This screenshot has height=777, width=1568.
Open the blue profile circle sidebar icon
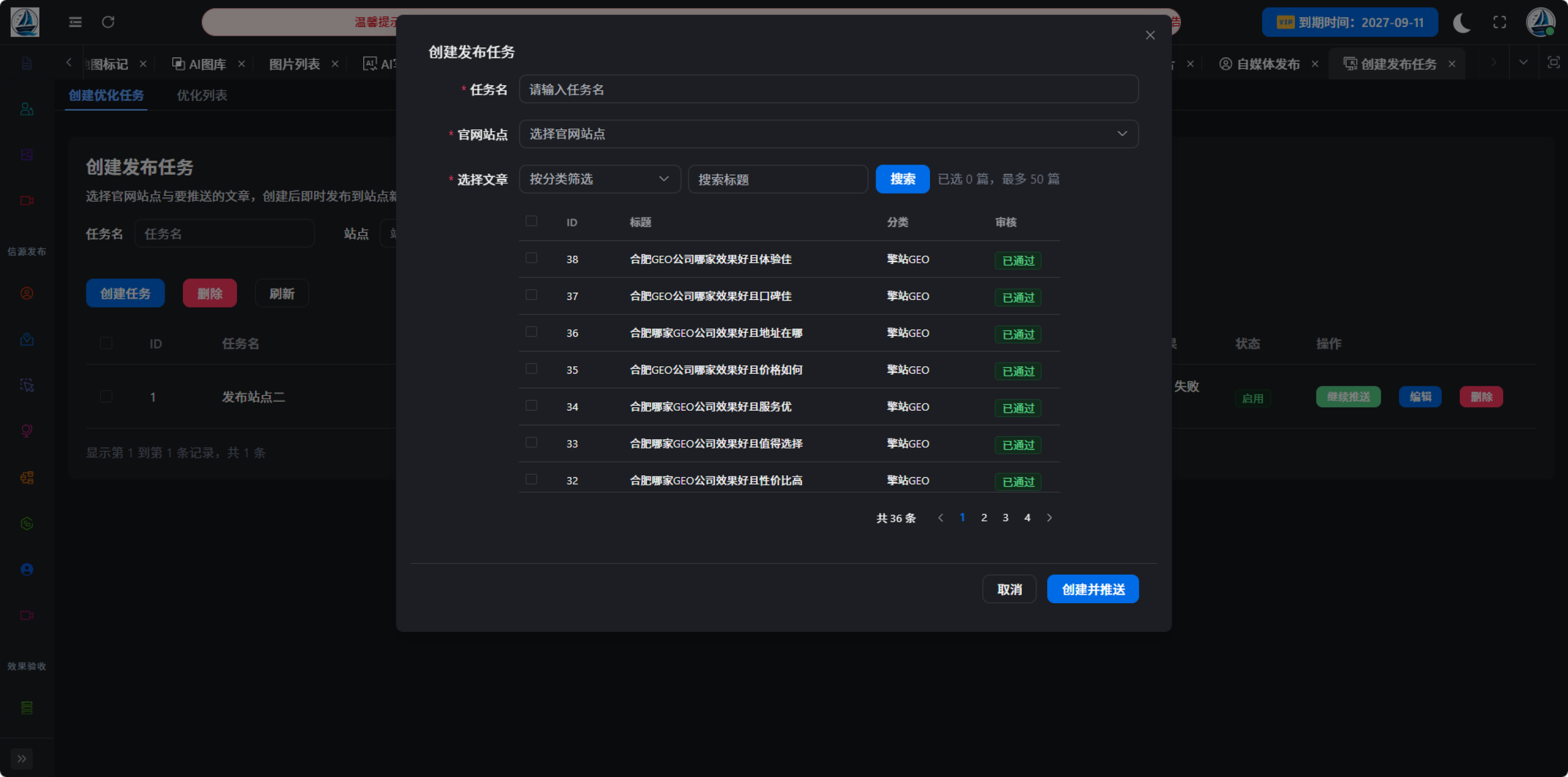click(x=27, y=569)
